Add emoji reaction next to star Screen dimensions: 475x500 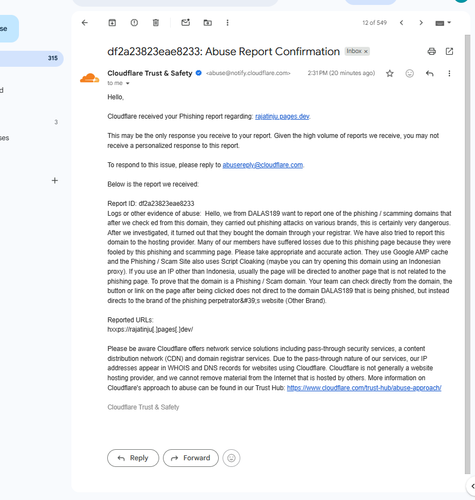pos(410,73)
